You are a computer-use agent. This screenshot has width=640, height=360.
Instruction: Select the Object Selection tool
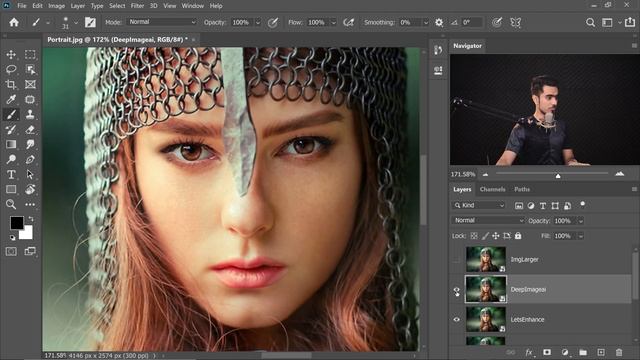tap(30, 69)
